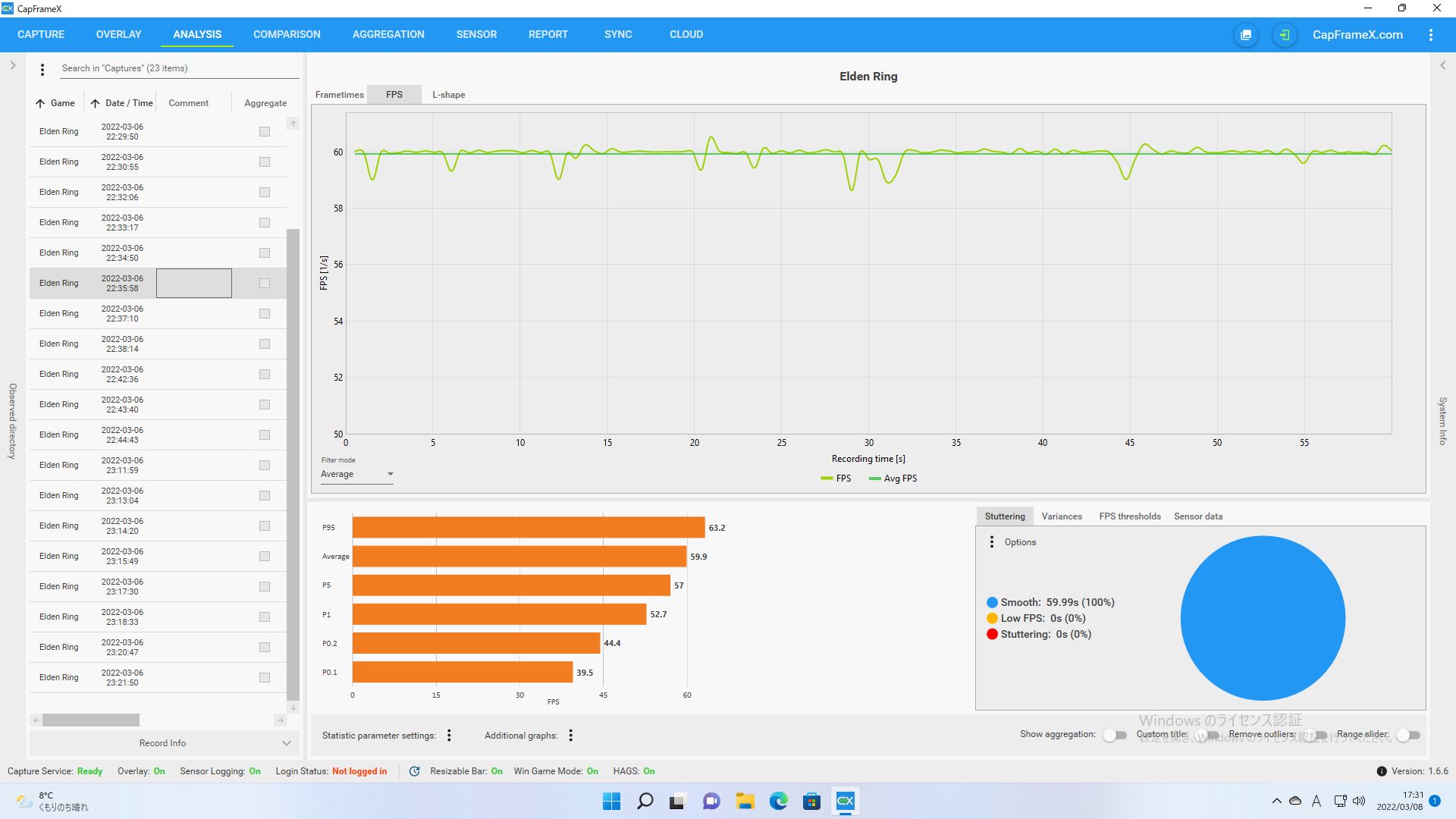Check Aggregate box for 22:29:50 capture
The width and height of the screenshot is (1456, 819).
(265, 132)
